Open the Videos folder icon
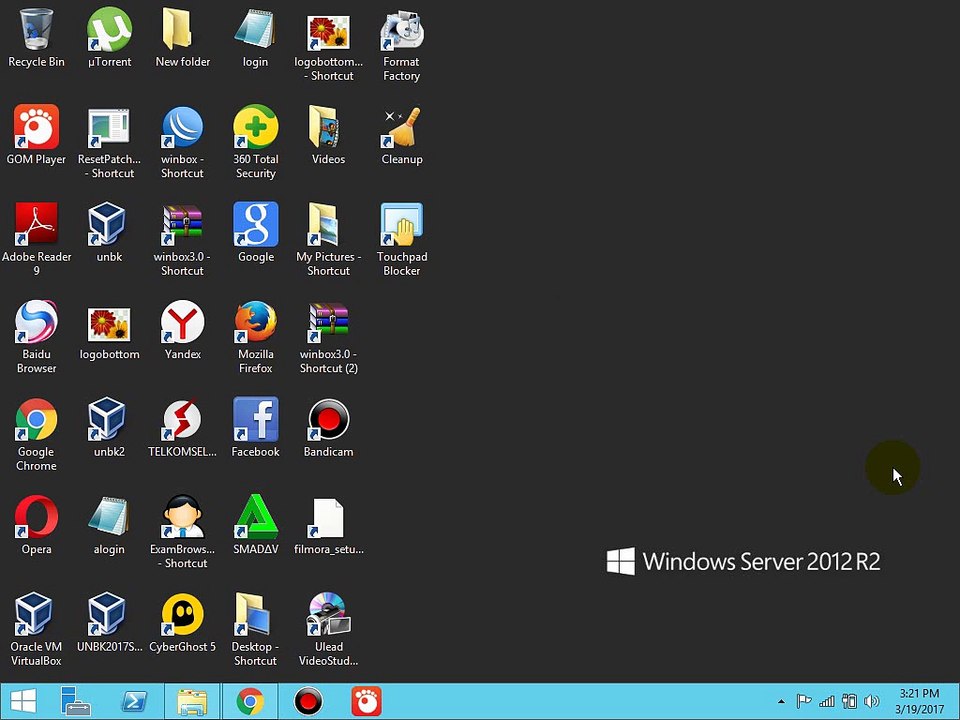 [329, 135]
